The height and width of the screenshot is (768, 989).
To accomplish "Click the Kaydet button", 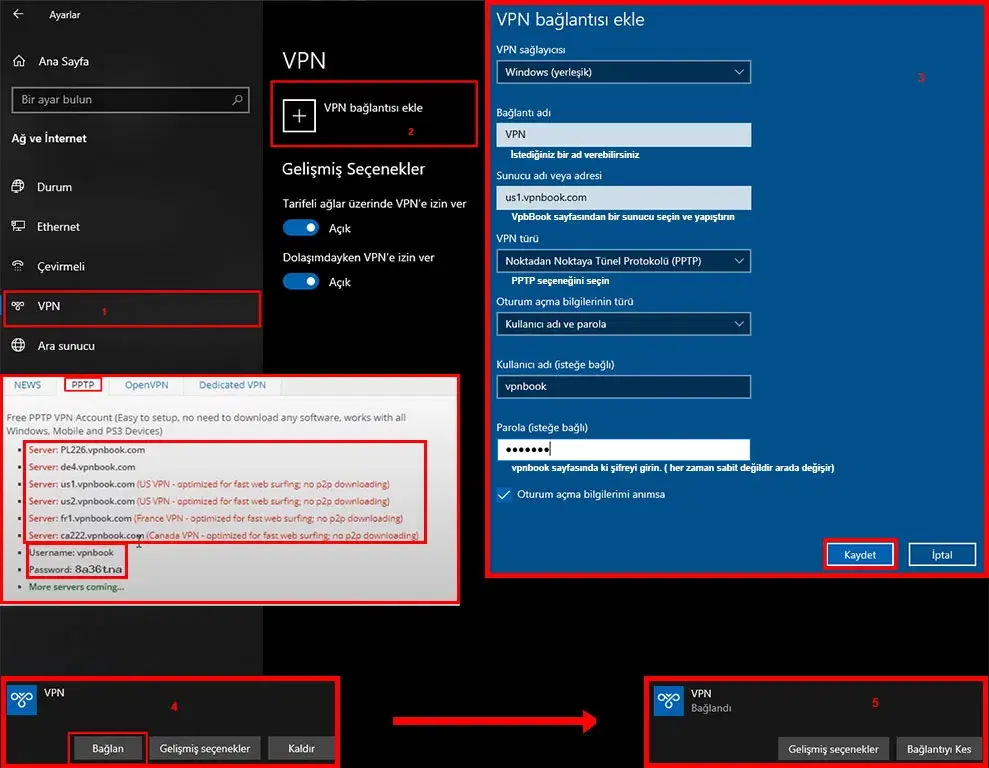I will [x=860, y=555].
